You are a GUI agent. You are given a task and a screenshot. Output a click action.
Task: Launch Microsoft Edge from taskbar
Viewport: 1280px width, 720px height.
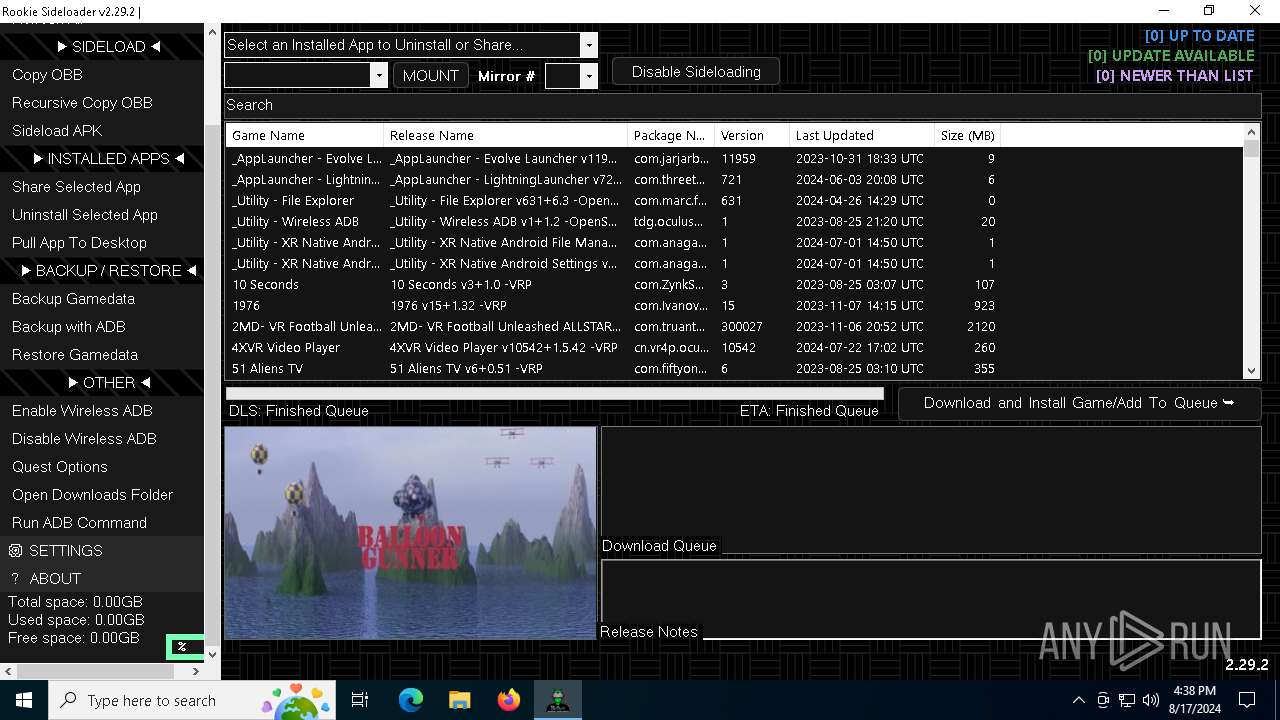point(411,700)
